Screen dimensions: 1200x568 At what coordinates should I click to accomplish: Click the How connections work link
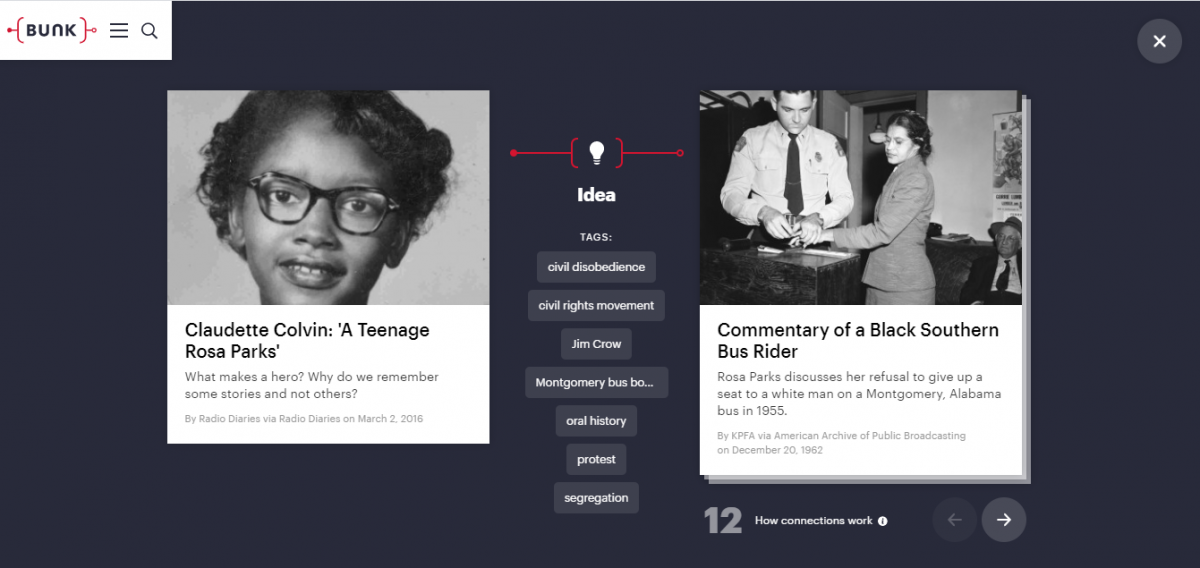[813, 521]
